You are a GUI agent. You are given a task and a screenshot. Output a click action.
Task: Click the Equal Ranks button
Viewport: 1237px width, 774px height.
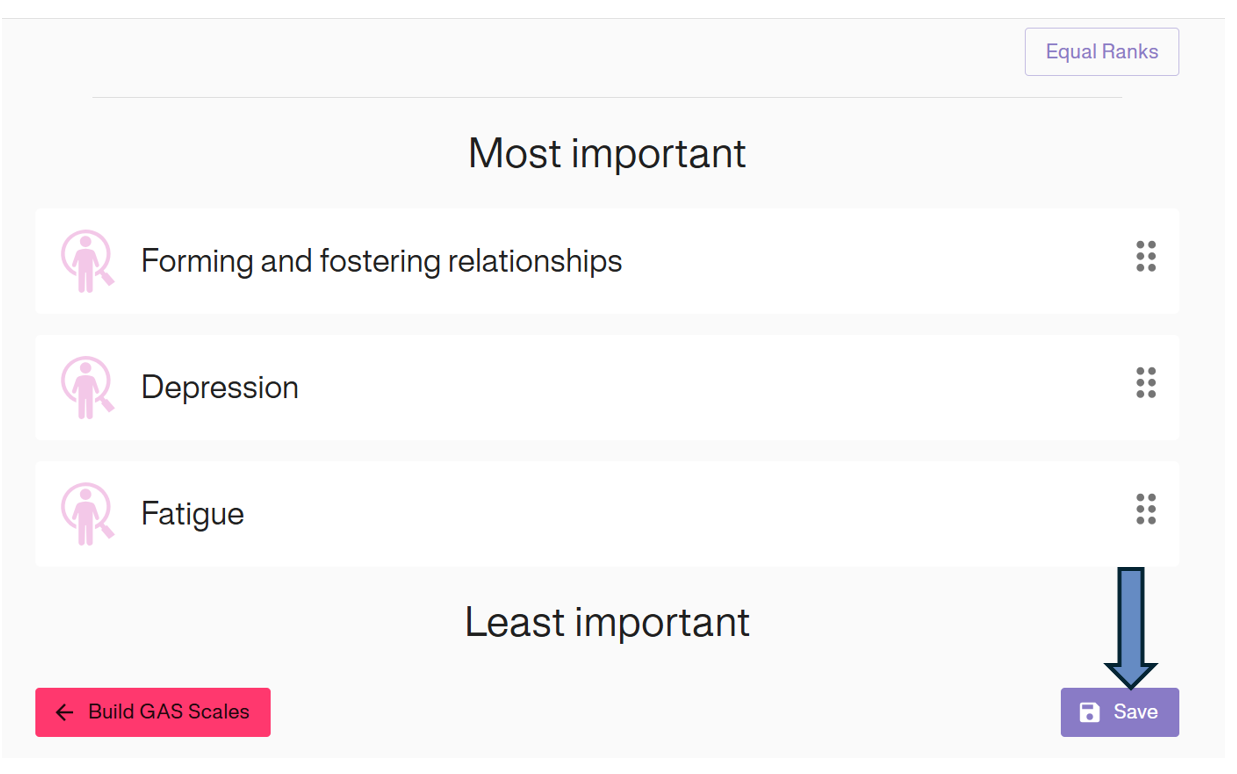click(x=1101, y=52)
